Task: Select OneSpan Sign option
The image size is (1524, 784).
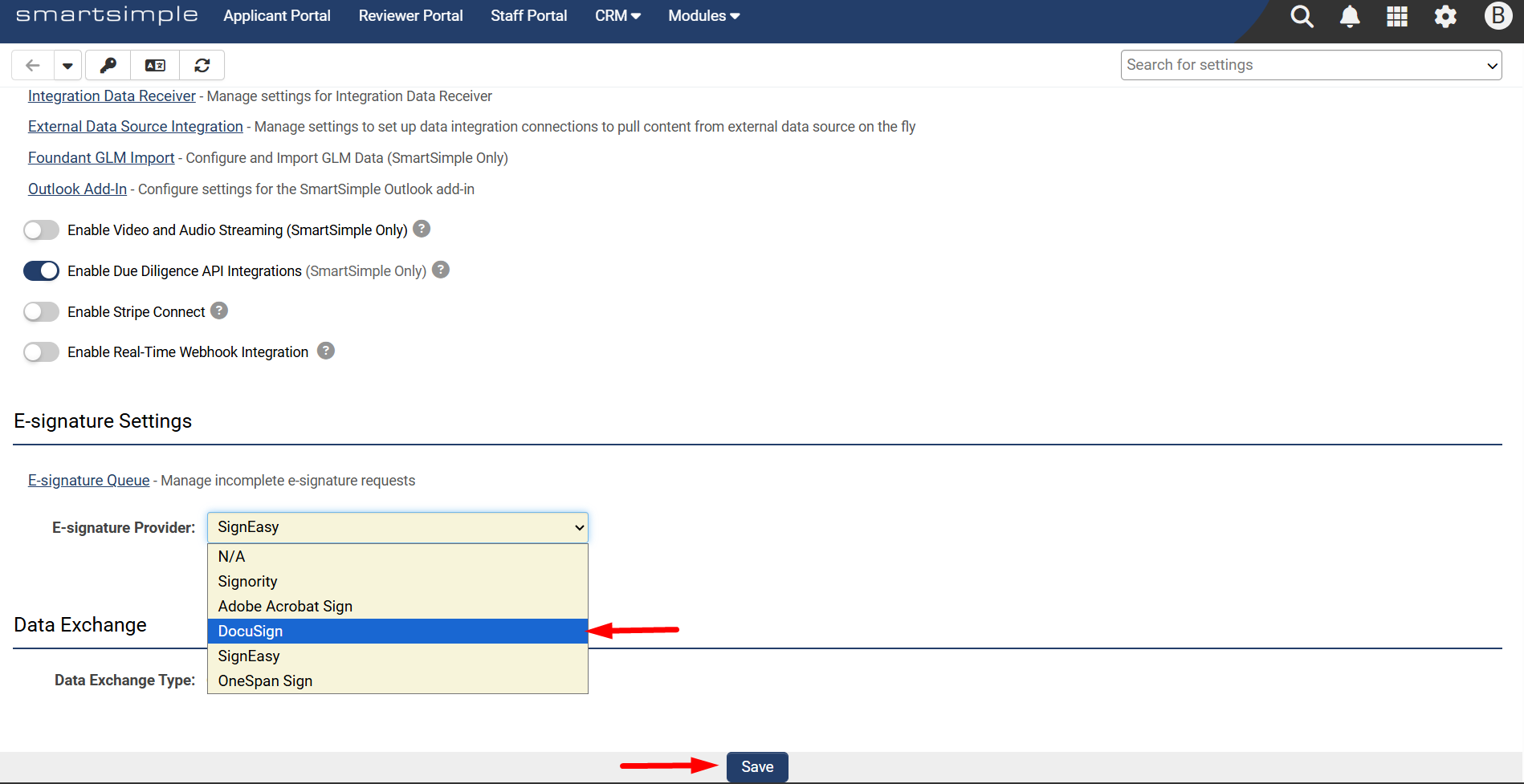Action: 397,680
